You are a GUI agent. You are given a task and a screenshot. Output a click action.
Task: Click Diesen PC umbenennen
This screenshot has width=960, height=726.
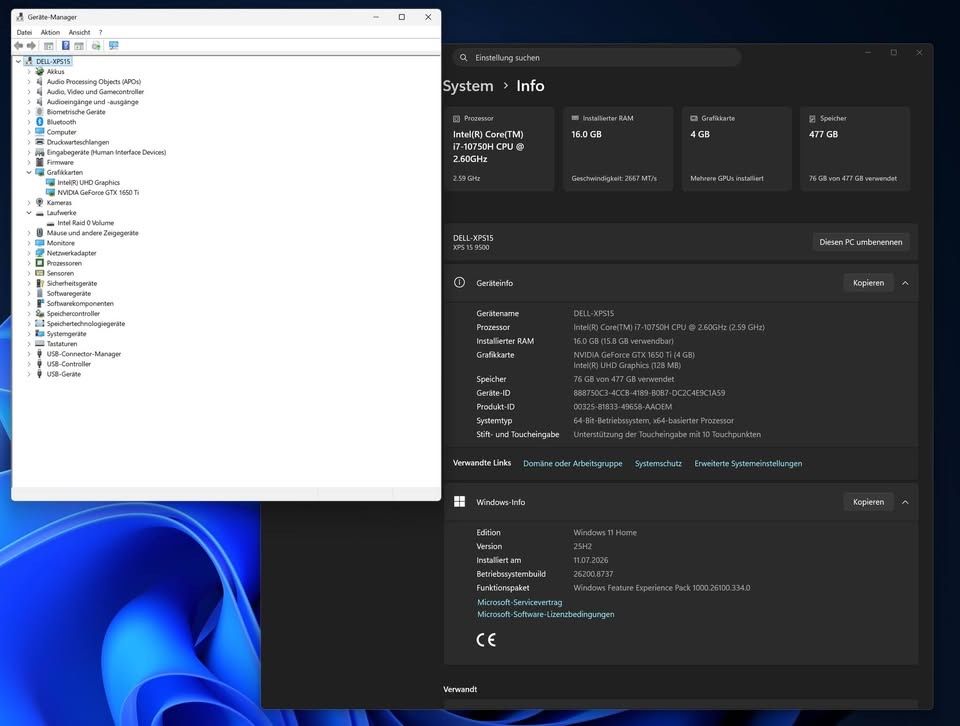[860, 242]
